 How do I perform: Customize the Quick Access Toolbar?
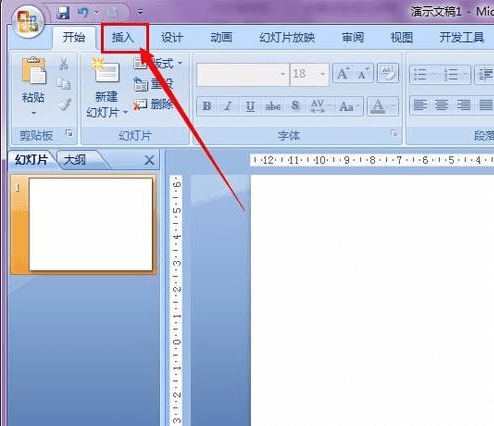140,12
